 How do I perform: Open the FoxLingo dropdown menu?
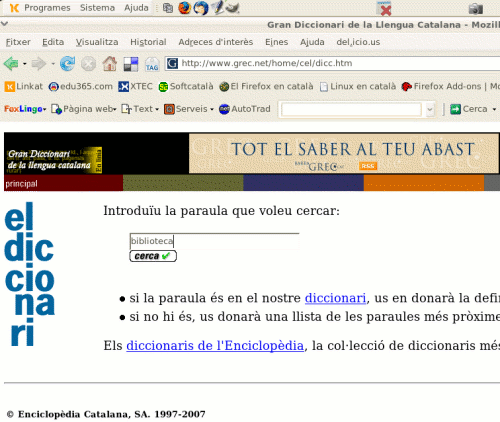point(25,109)
